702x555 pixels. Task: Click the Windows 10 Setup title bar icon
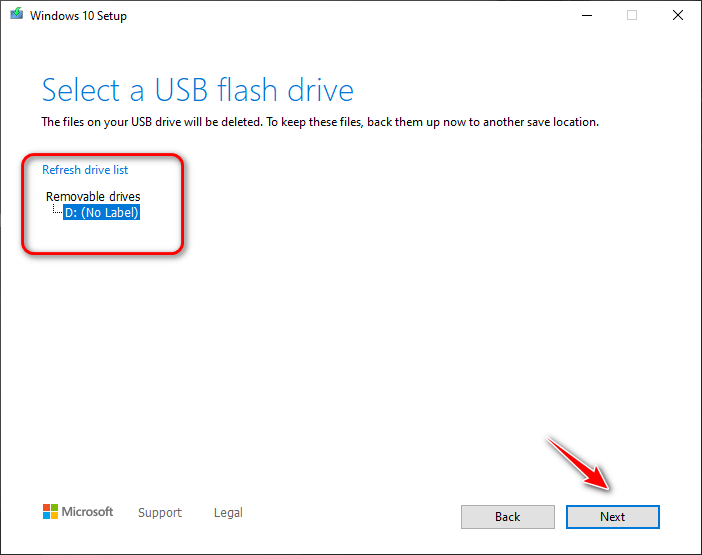point(17,16)
